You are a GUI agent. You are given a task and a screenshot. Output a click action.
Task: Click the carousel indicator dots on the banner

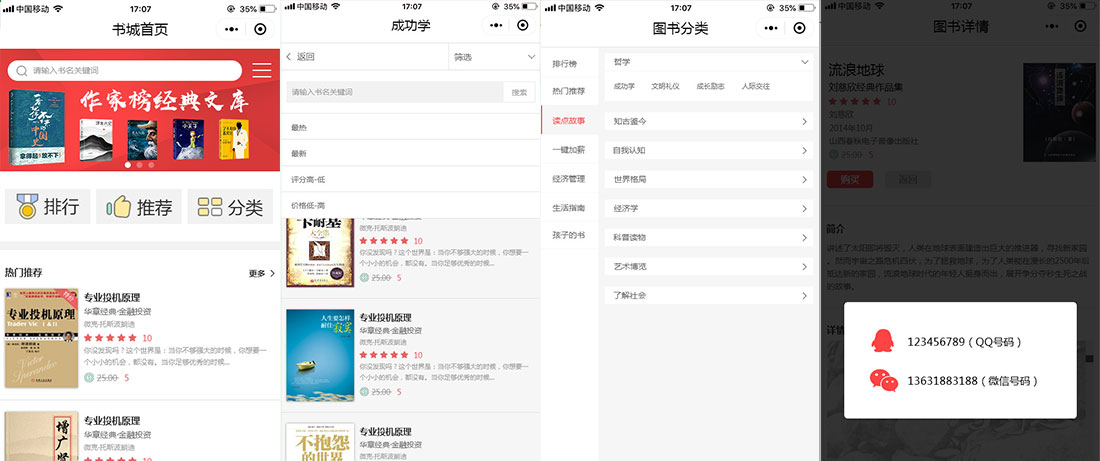pyautogui.click(x=140, y=165)
